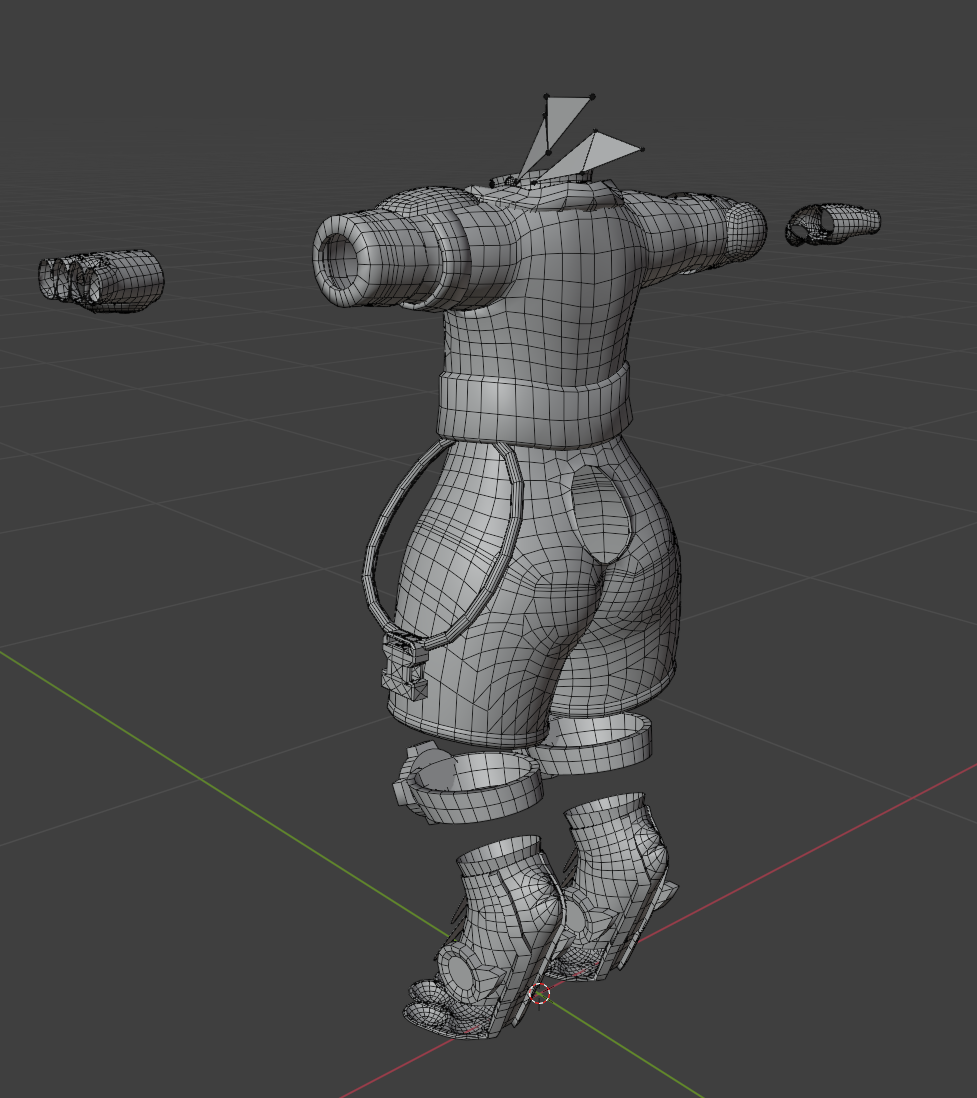The height and width of the screenshot is (1098, 977).
Task: Click the collar at the jacket's neck opening
Action: (x=545, y=186)
